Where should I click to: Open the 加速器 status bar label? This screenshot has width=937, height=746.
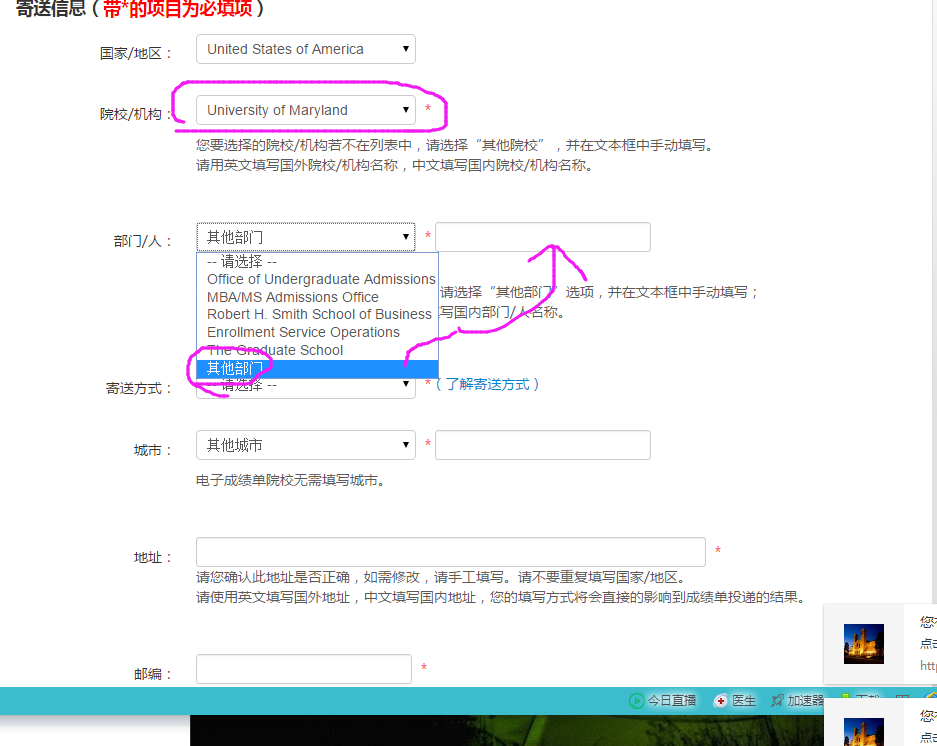click(806, 701)
